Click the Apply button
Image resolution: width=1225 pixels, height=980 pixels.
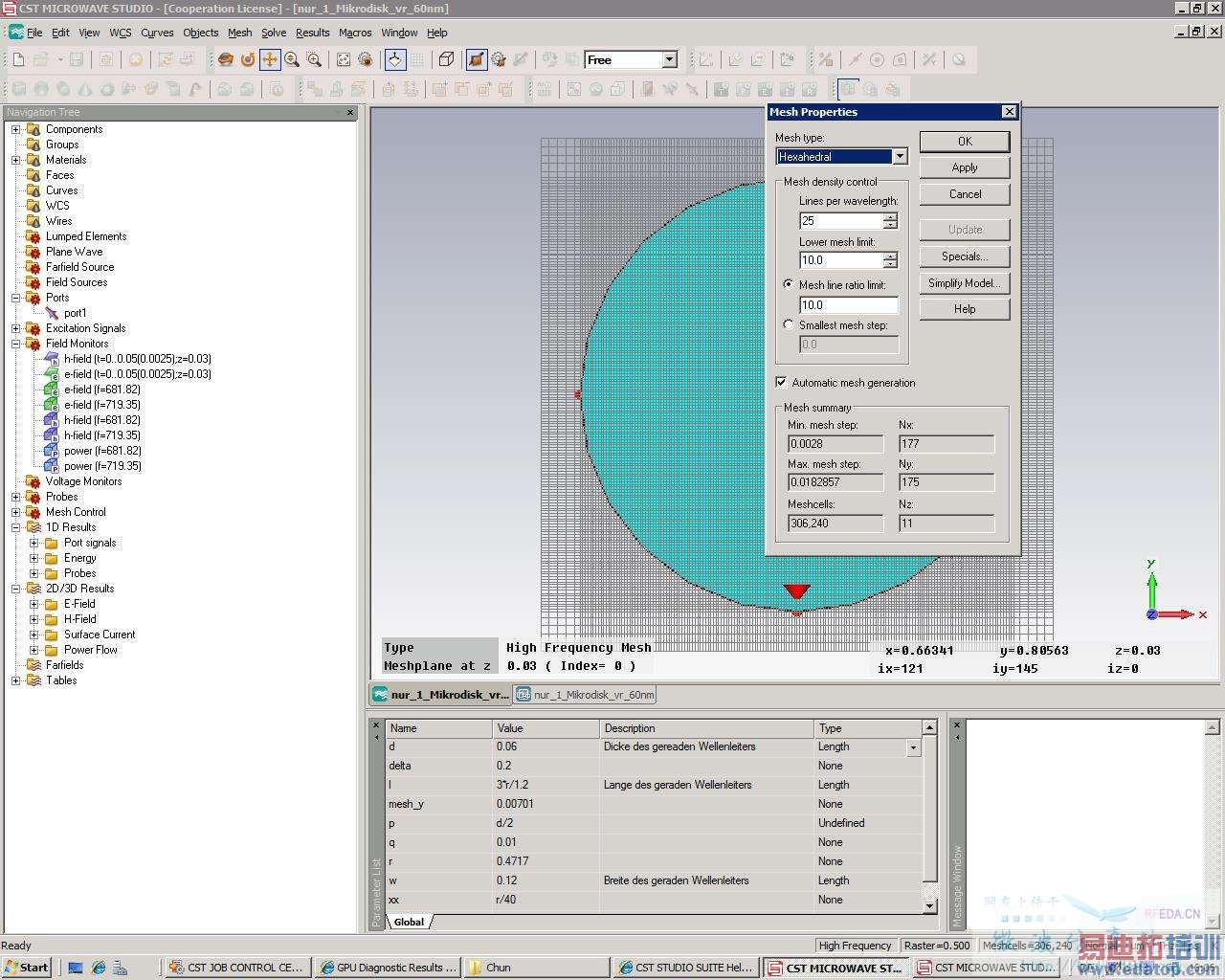pos(965,167)
